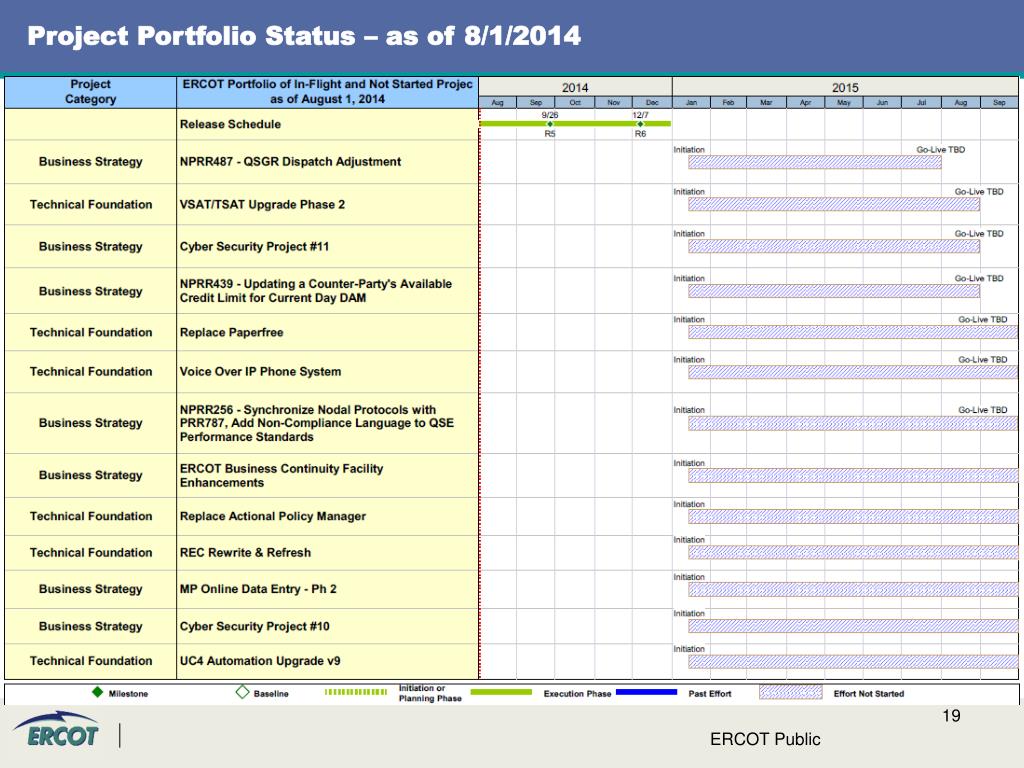Click the NPRR439 row's hatched Gantt bar
The width and height of the screenshot is (1024, 768).
(x=834, y=291)
